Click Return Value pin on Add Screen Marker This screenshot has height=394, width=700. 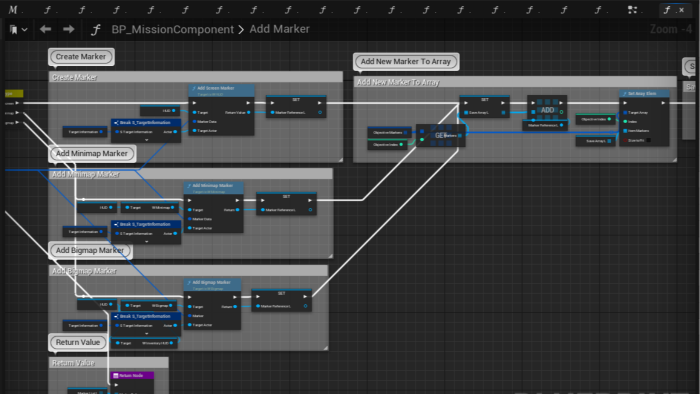pos(249,112)
